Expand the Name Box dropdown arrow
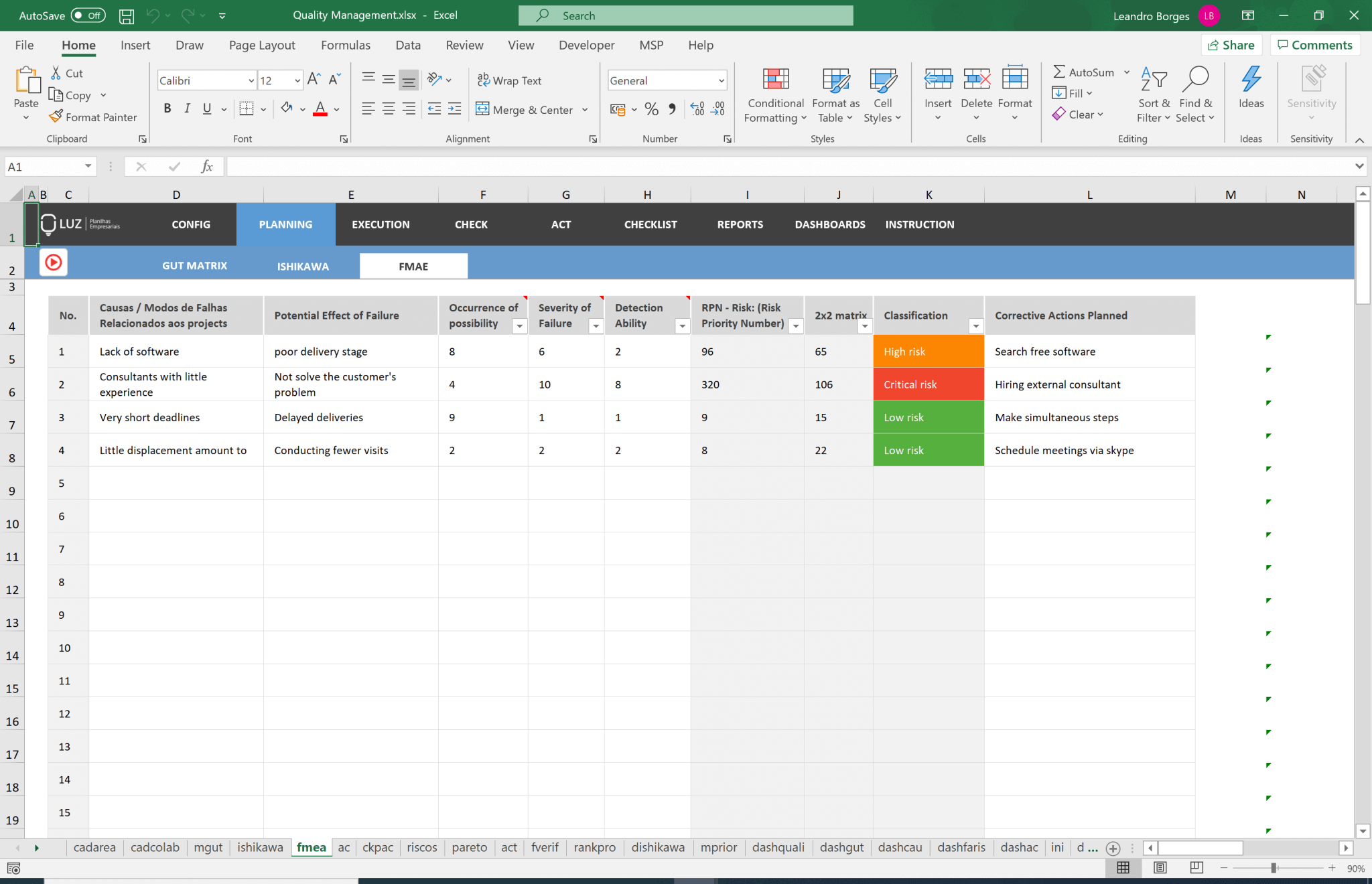1372x884 pixels. 88,166
